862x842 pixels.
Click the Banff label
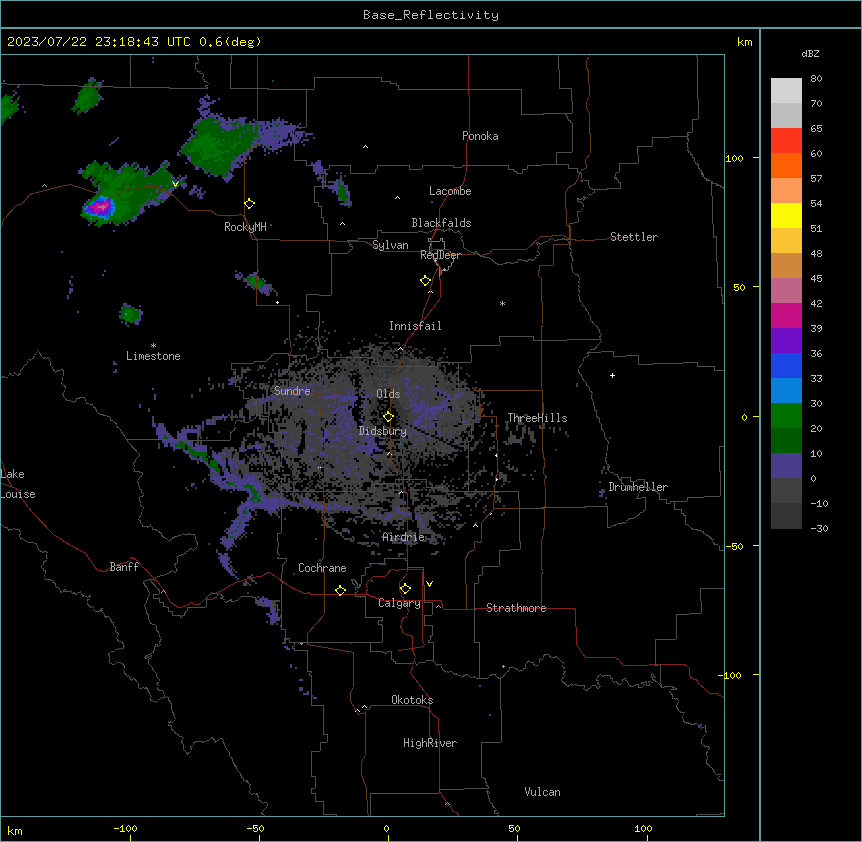(124, 567)
